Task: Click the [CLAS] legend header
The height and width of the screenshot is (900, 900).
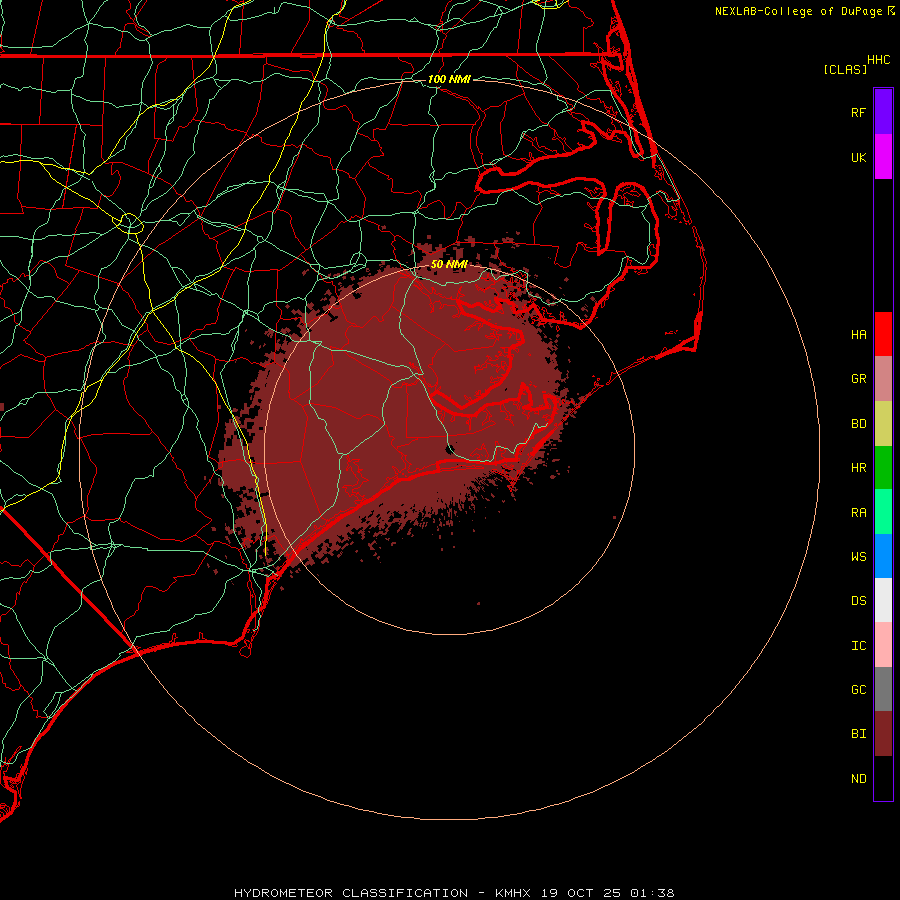Action: [x=845, y=69]
